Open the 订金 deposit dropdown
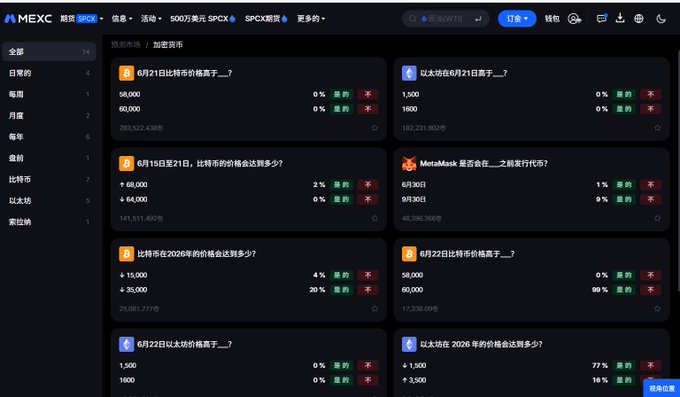Image resolution: width=680 pixels, height=397 pixels. 517,19
